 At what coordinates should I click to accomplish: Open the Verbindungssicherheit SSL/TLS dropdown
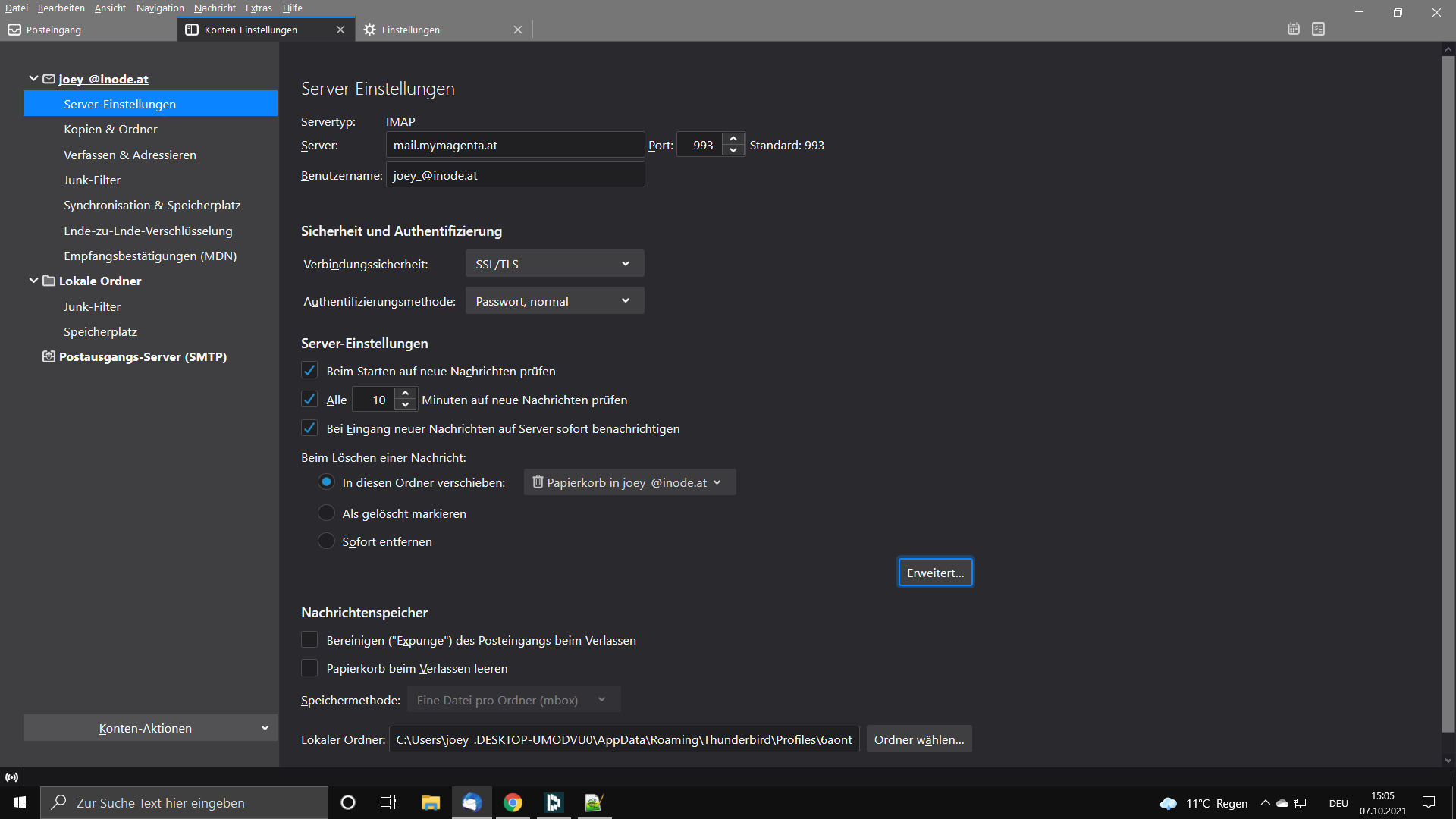[x=554, y=264]
